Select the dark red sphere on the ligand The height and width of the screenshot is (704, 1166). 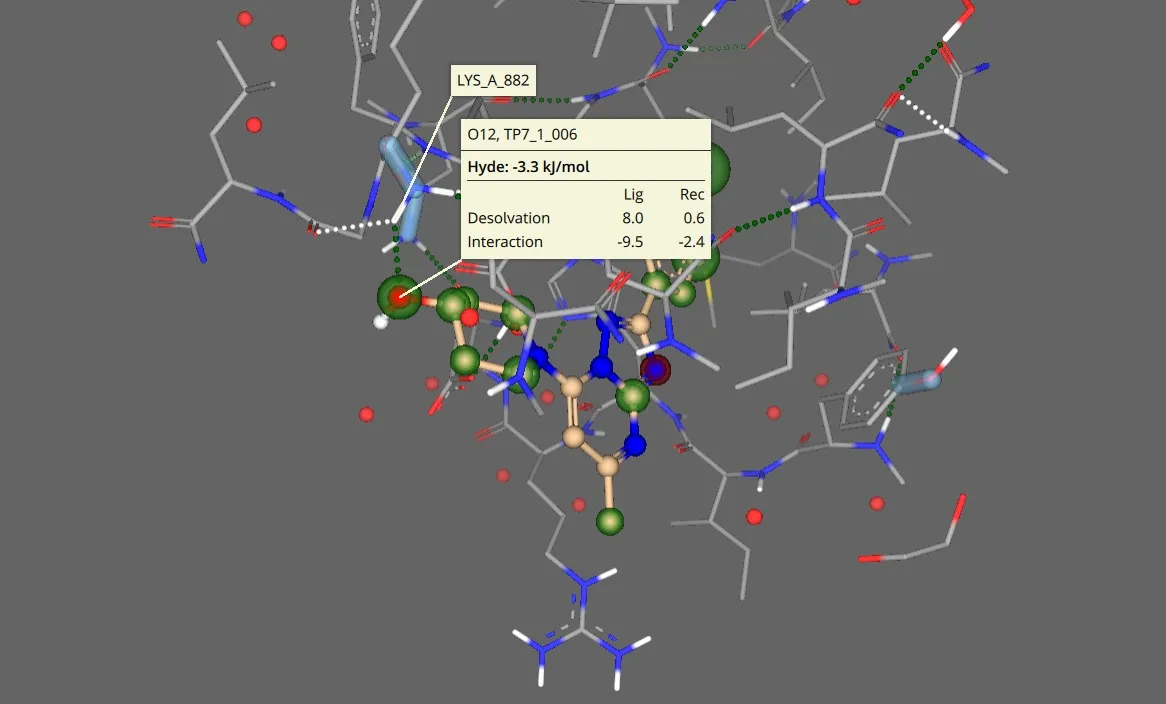[655, 369]
